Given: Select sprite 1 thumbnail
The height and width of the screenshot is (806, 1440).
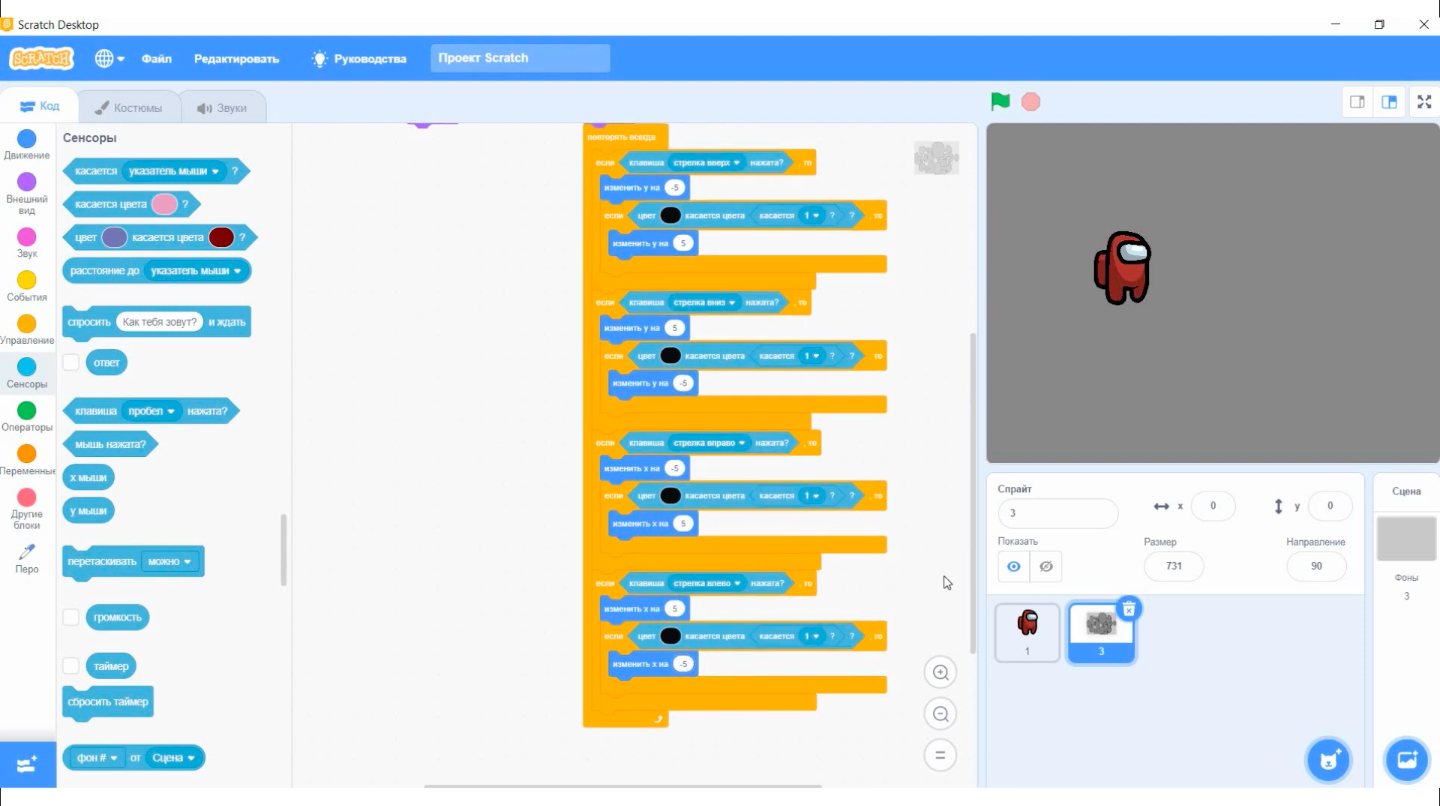Looking at the screenshot, I should (1027, 632).
